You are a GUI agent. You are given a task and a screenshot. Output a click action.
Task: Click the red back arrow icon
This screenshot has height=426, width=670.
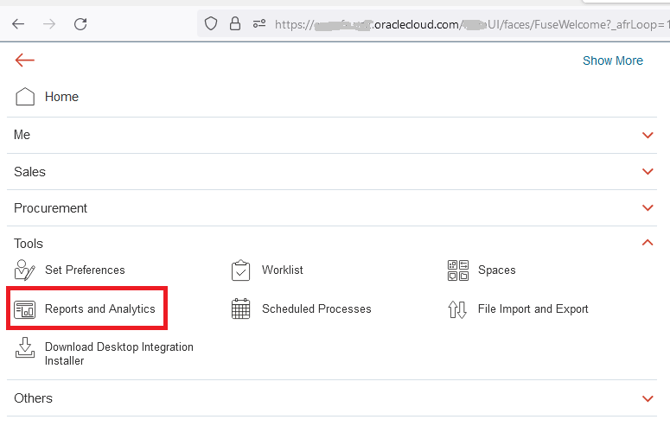25,60
